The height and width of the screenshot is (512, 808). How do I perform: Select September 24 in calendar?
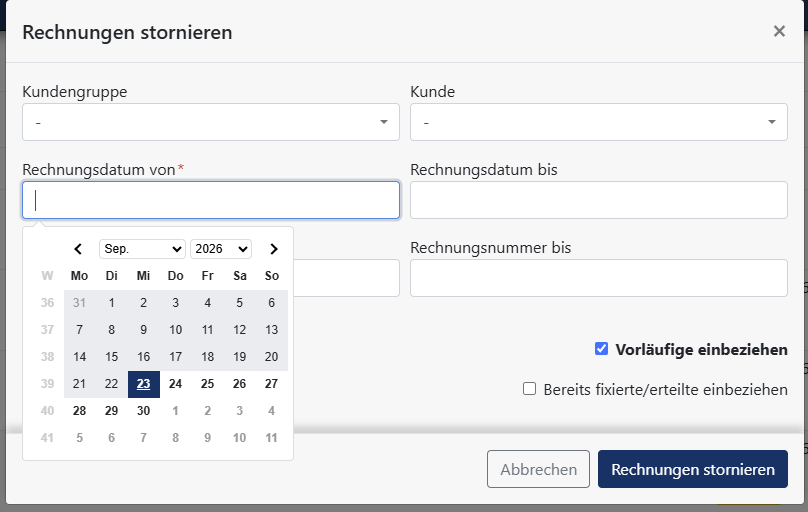[176, 384]
